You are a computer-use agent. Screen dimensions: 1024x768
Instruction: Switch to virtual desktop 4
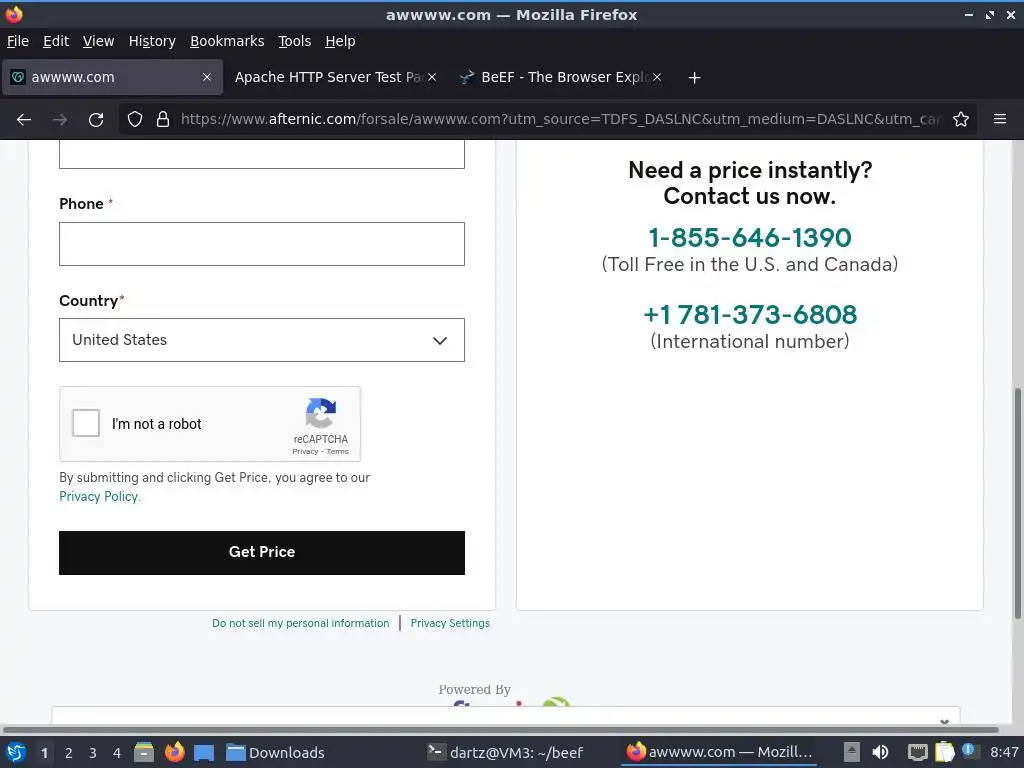(x=117, y=753)
